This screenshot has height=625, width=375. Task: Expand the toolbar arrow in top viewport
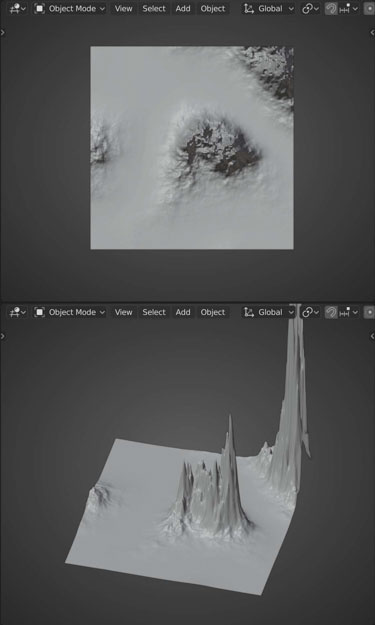pos(3,33)
